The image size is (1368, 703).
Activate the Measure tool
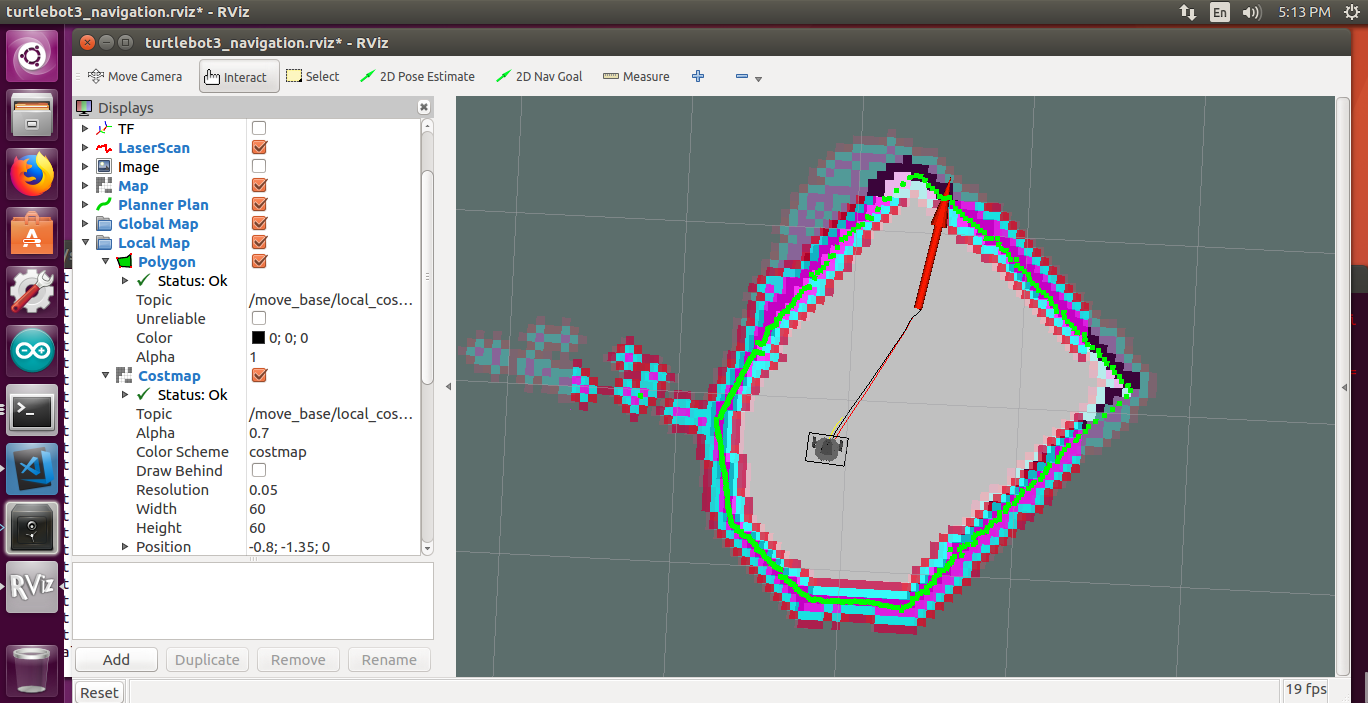[x=636, y=76]
